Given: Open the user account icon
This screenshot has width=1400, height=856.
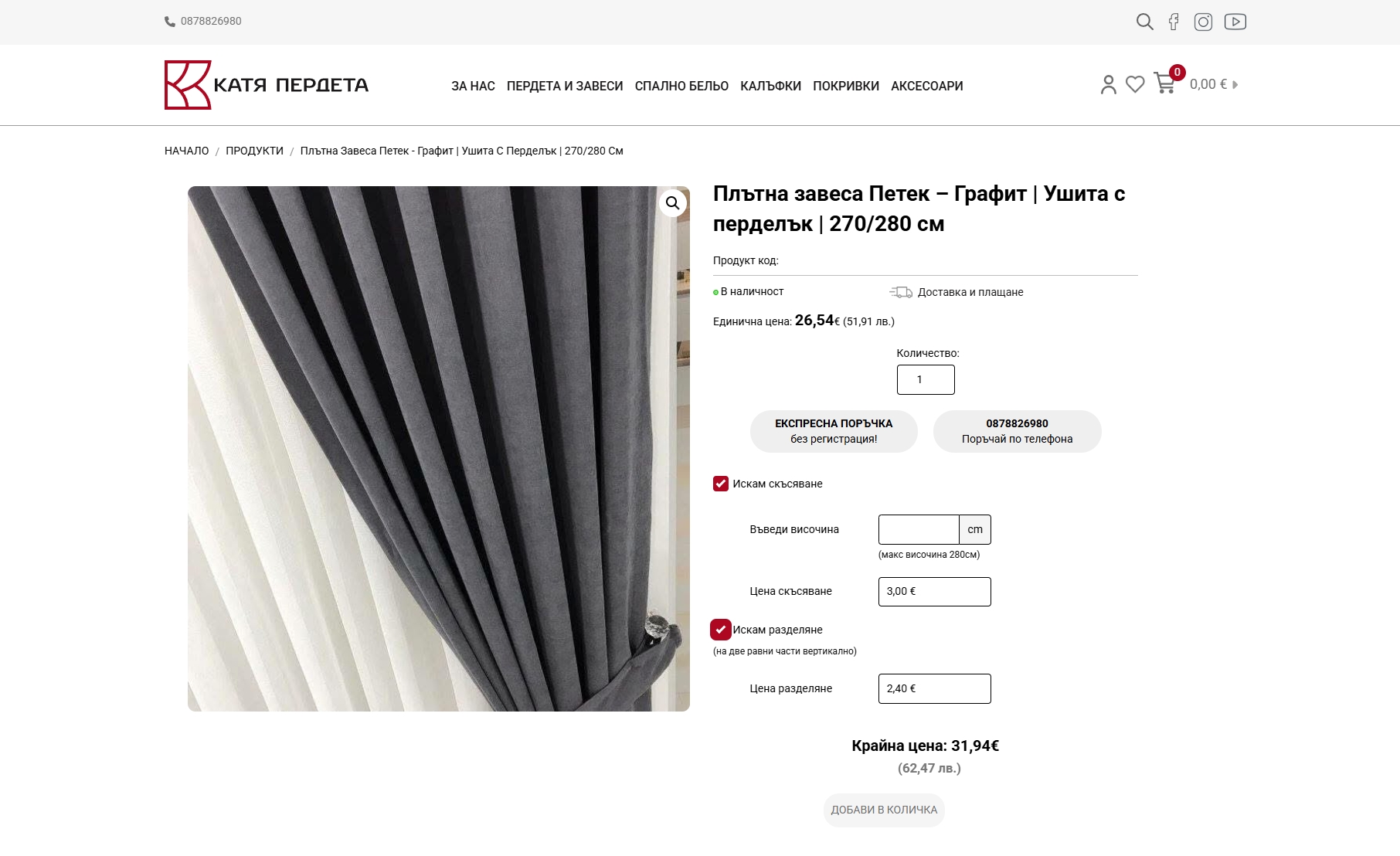Looking at the screenshot, I should tap(1109, 84).
